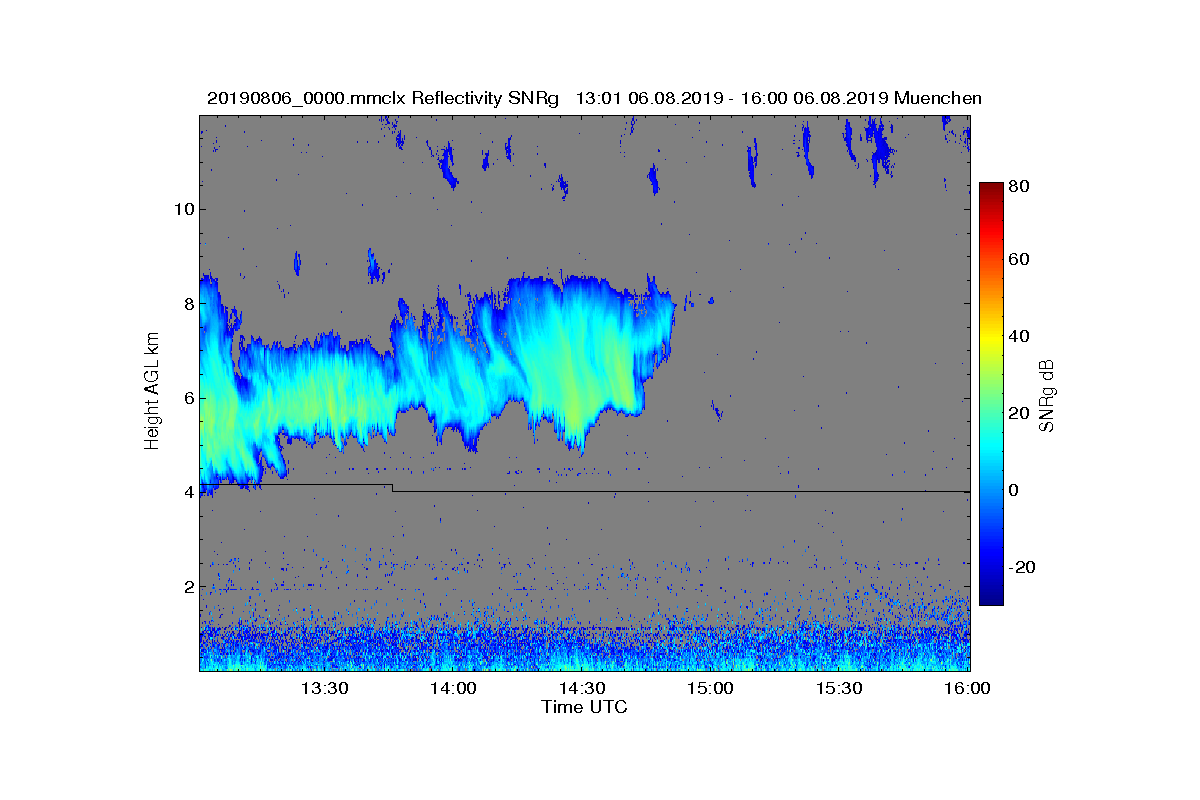Click the 16:00 time tick label
This screenshot has height=800, width=1200.
click(967, 688)
